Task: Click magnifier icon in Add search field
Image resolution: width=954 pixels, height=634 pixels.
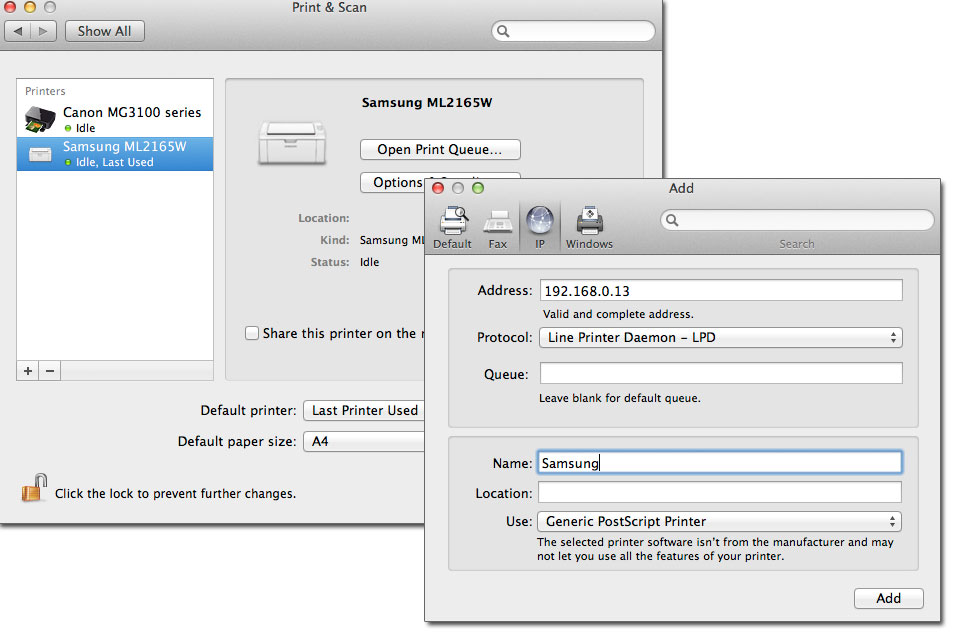Action: tap(672, 220)
